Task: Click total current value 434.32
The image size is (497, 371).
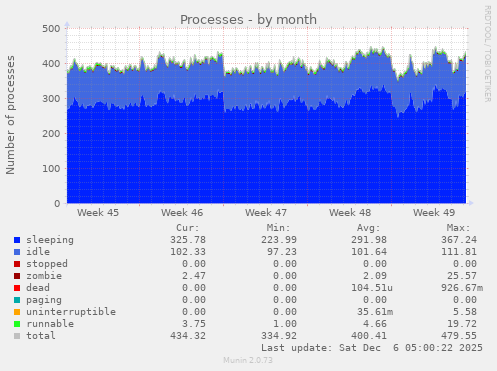Action: [x=188, y=336]
